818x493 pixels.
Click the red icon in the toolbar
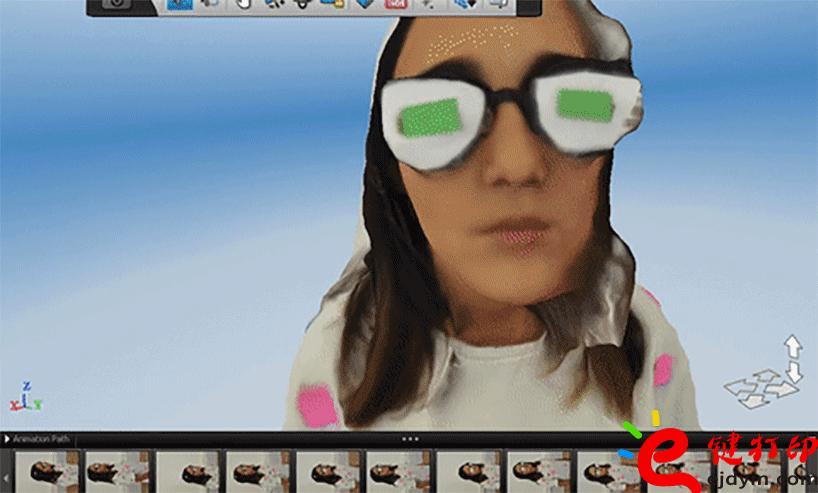(x=396, y=5)
